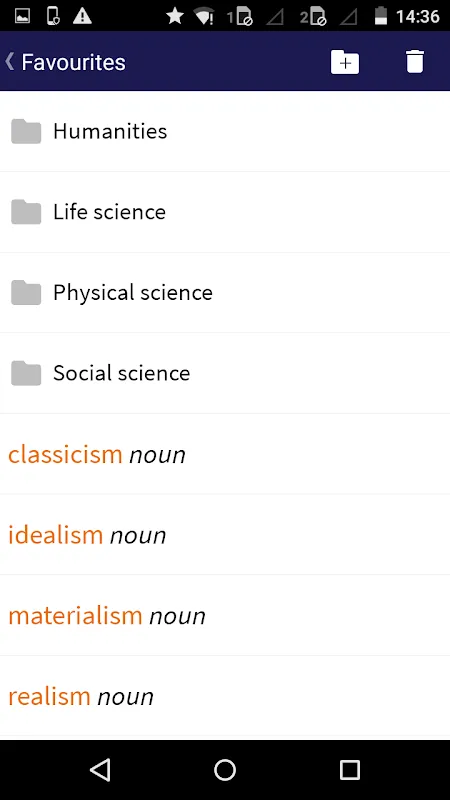Open the classicism noun entry
The height and width of the screenshot is (800, 450).
point(225,454)
